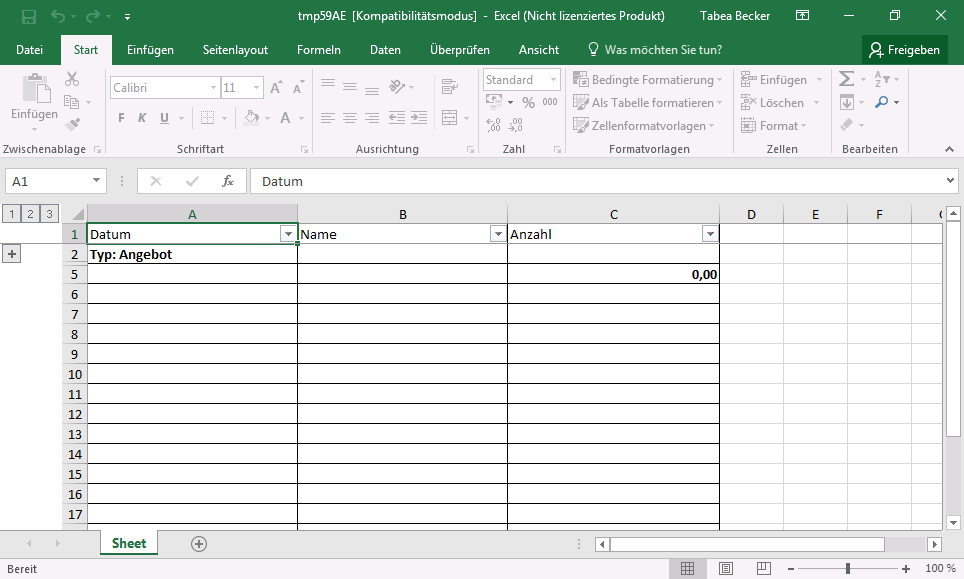Increase font size with large A icon
Viewport: 964px width, 579px height.
(x=277, y=88)
